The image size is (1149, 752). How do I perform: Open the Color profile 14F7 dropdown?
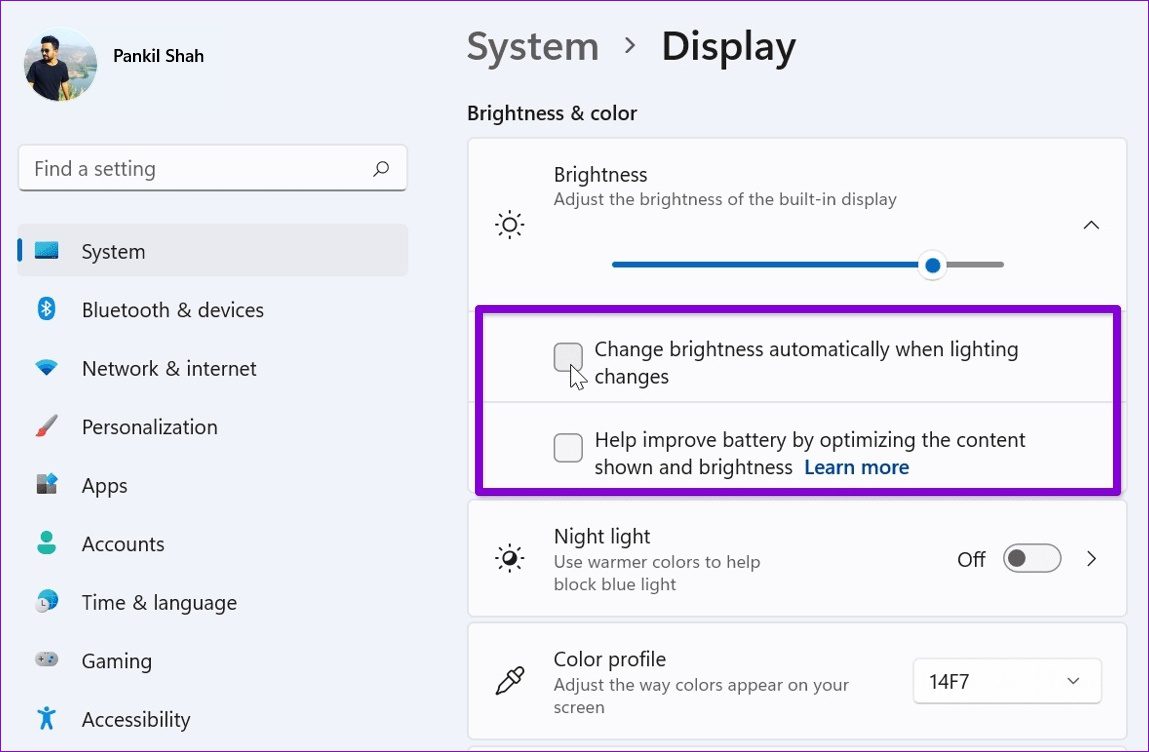point(1006,681)
